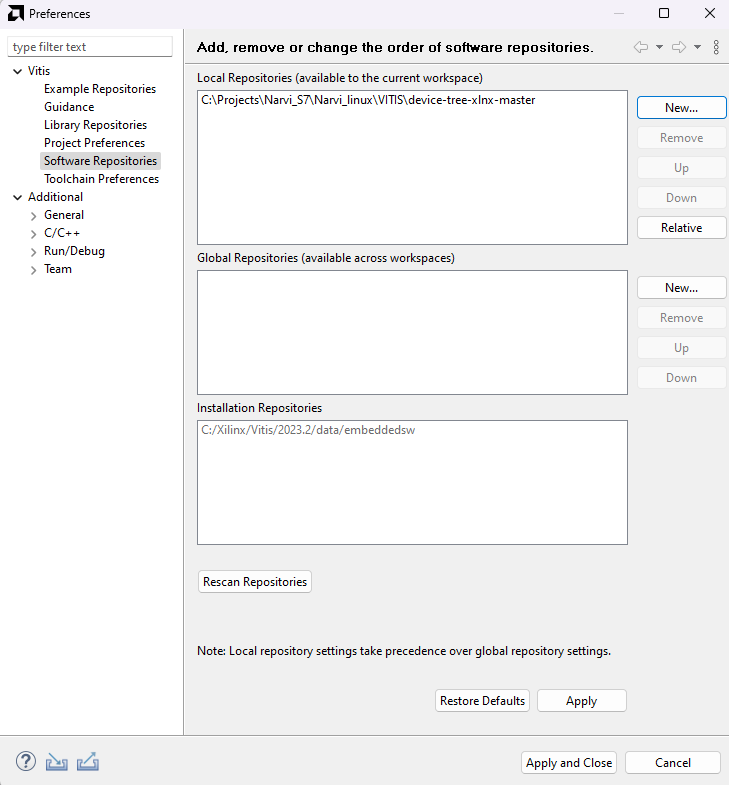Click the export preferences icon
This screenshot has width=729, height=785.
click(88, 762)
